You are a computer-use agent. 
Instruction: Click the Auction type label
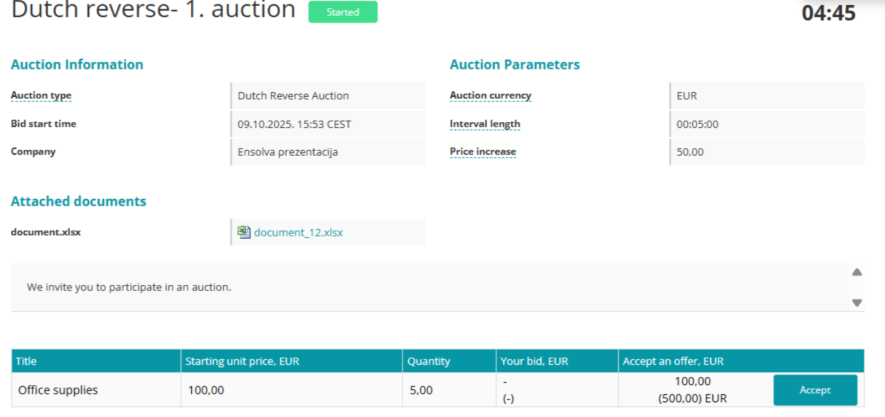click(x=41, y=96)
